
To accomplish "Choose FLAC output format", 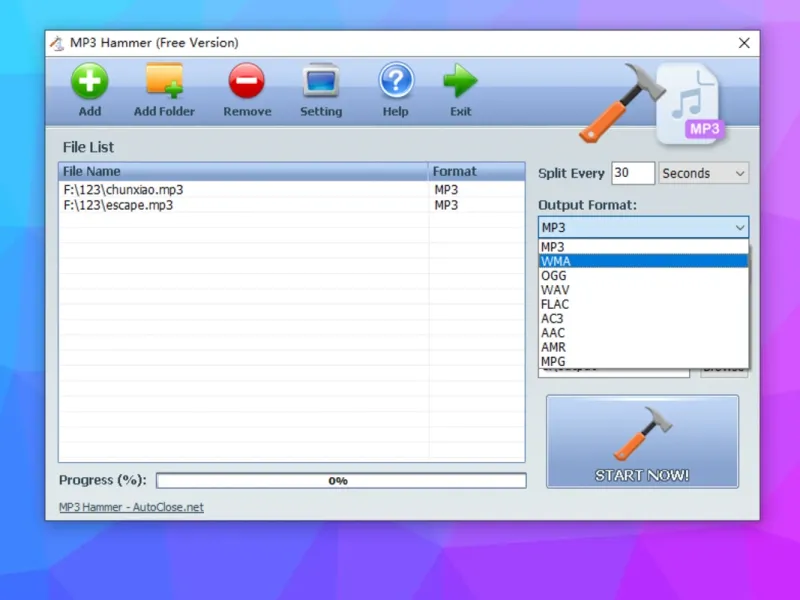I will click(x=643, y=304).
